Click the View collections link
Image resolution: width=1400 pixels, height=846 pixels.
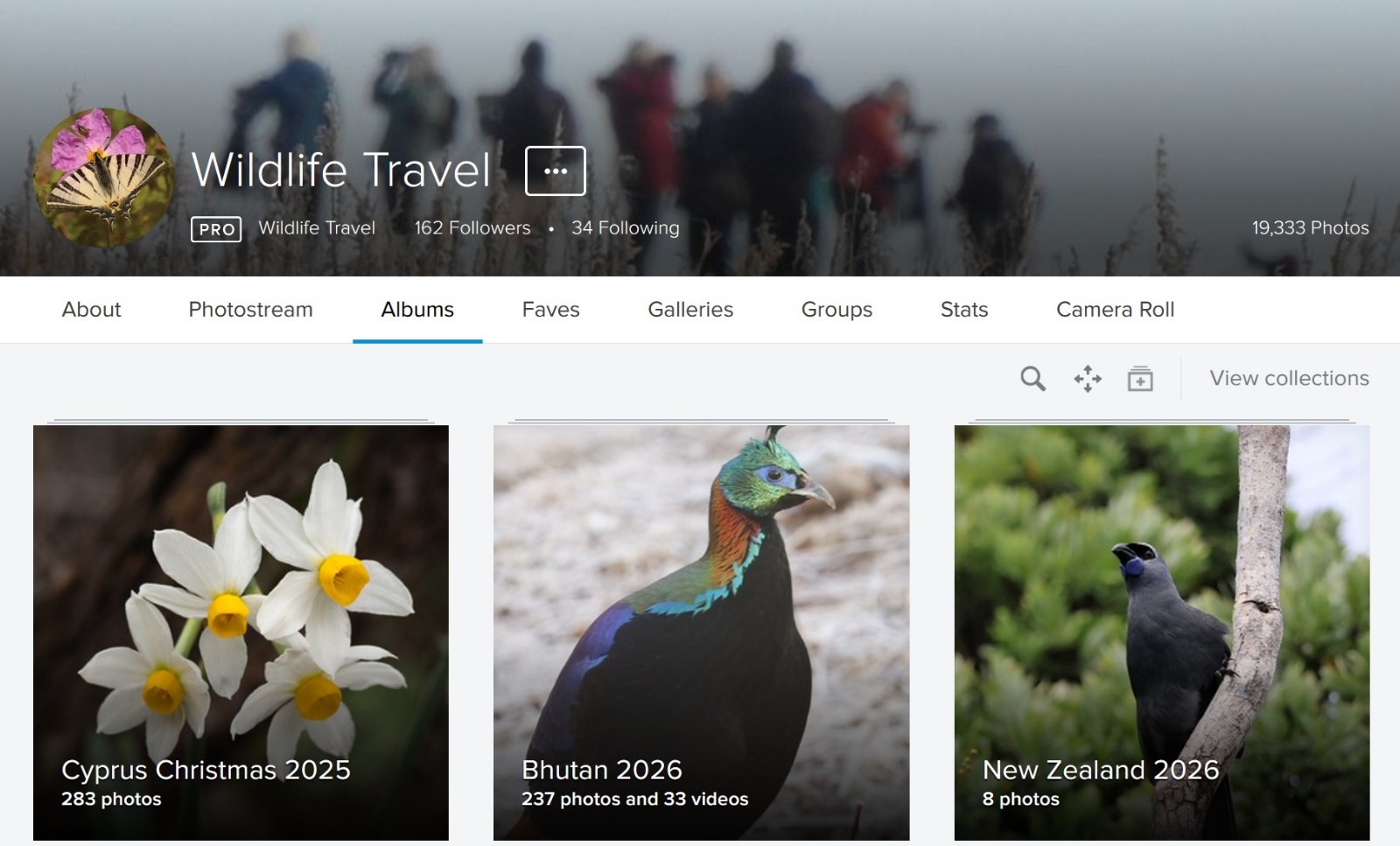pyautogui.click(x=1289, y=378)
